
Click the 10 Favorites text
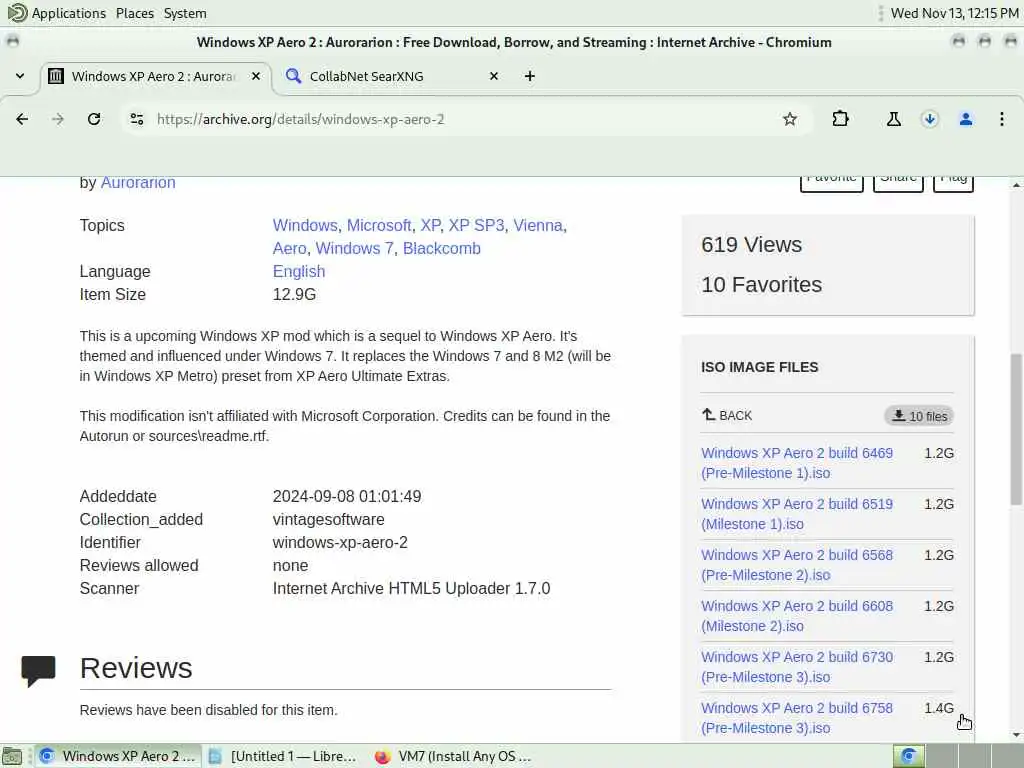coord(761,285)
